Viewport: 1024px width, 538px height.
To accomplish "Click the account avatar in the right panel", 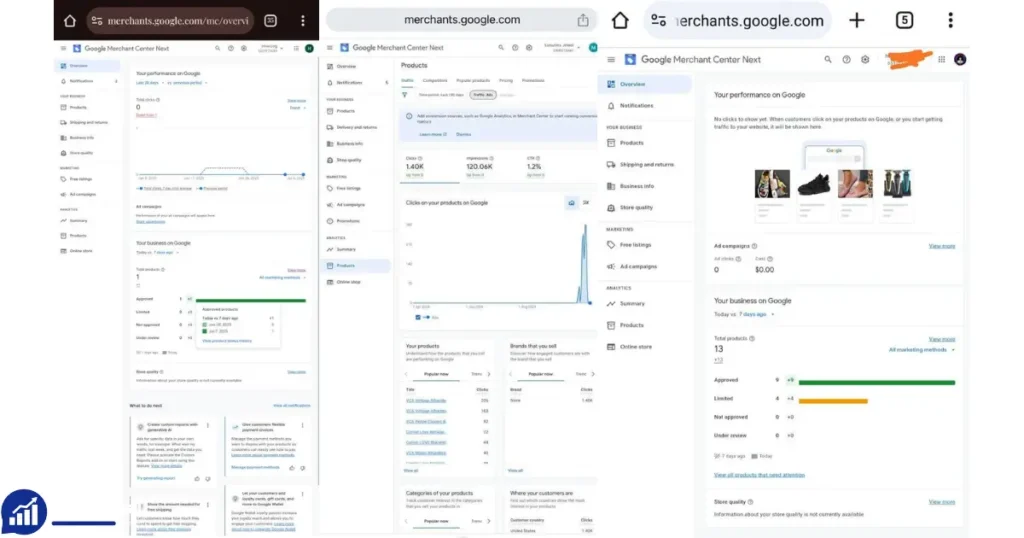I will [960, 59].
